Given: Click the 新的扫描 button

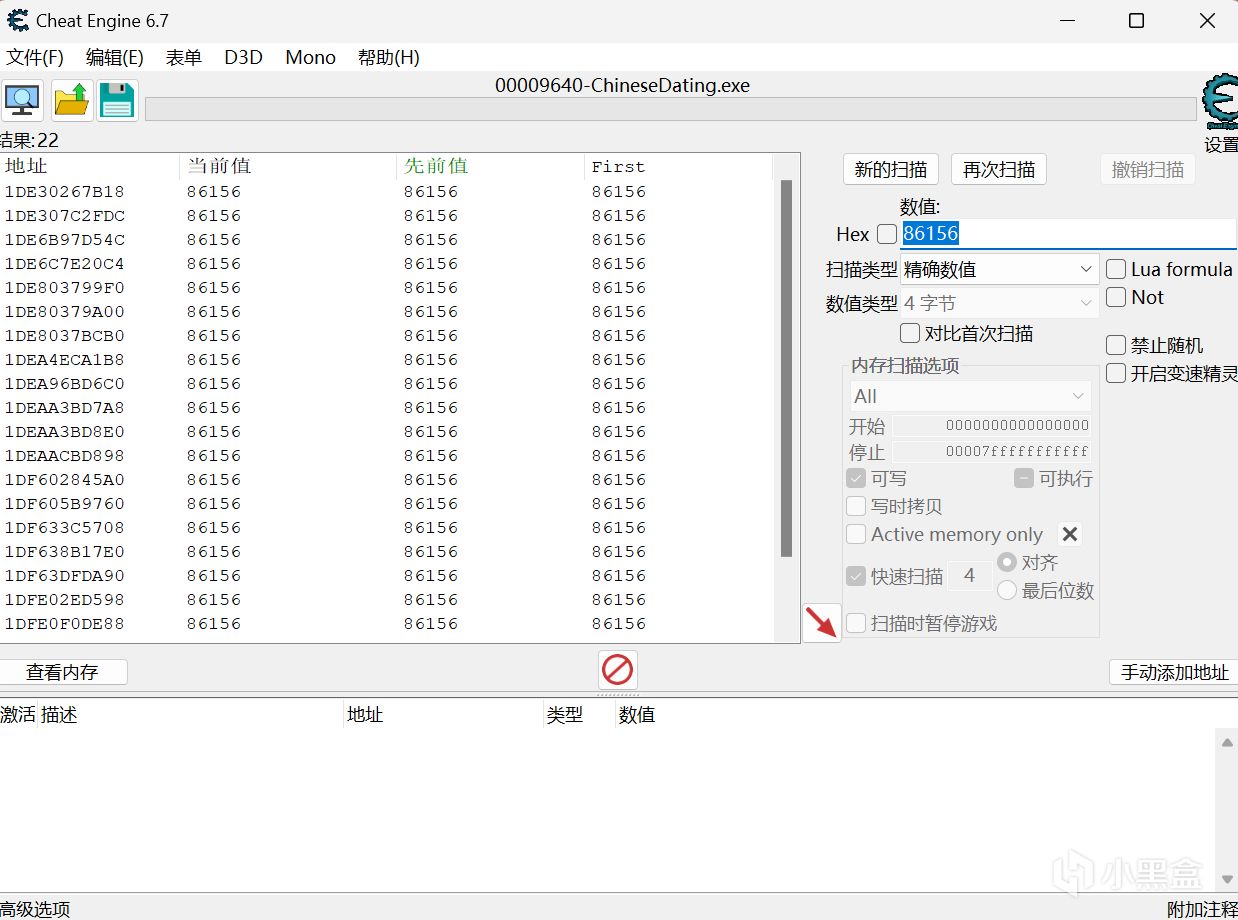Looking at the screenshot, I should click(891, 169).
